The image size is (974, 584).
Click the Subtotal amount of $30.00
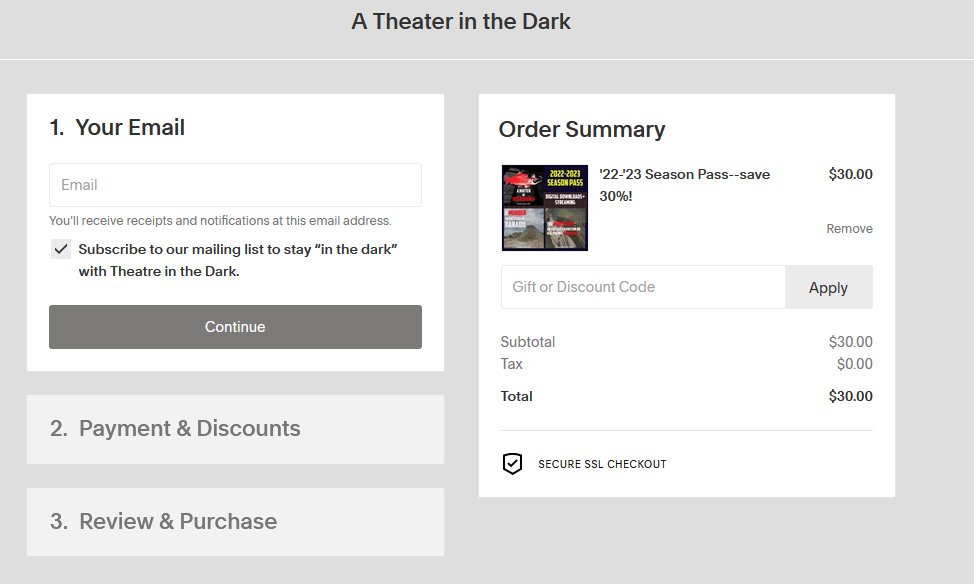point(850,341)
